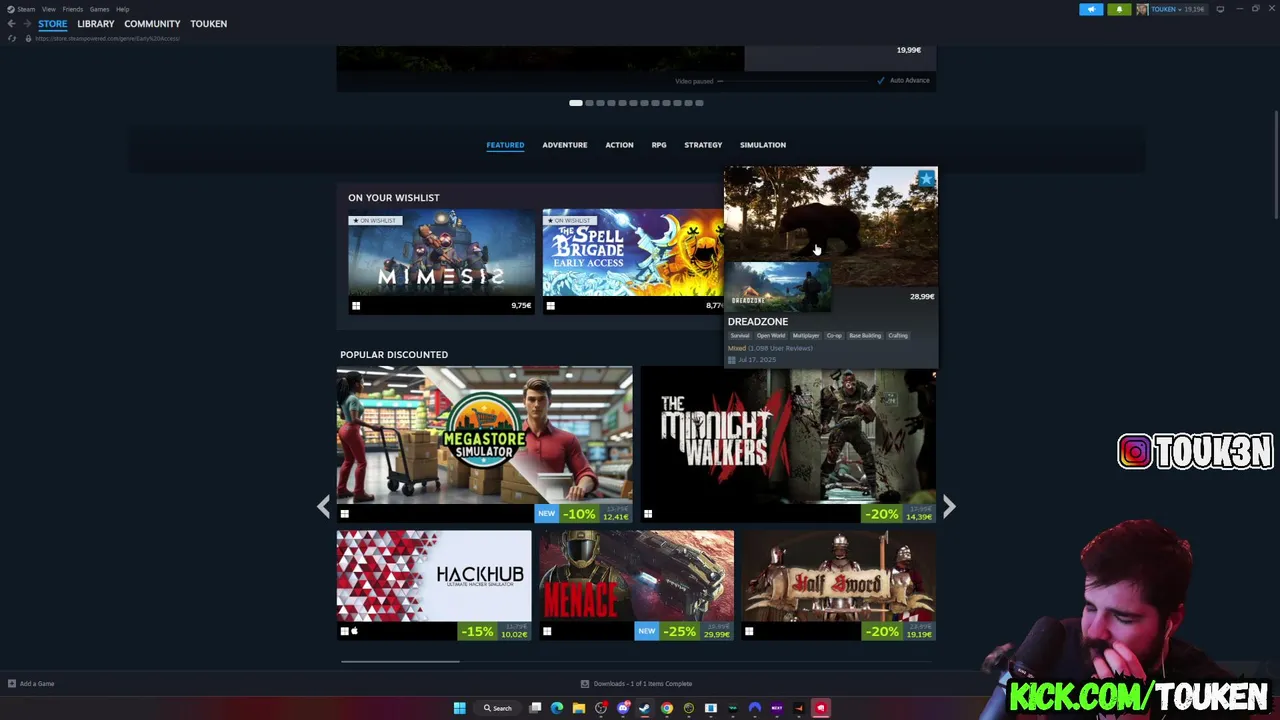Select the ADVENTURE tab
1280x720 pixels.
[565, 145]
